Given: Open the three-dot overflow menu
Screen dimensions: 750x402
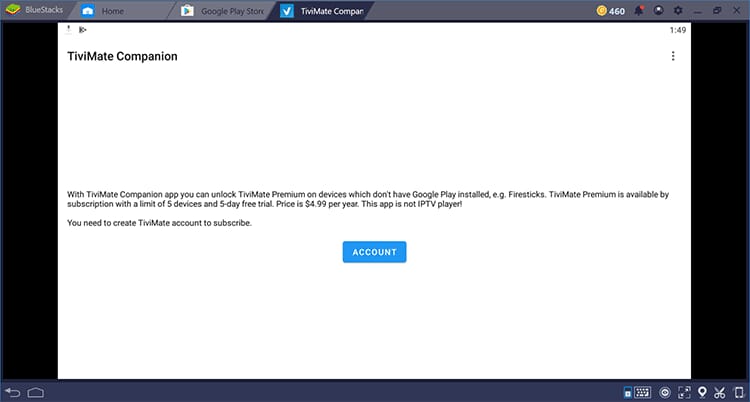Looking at the screenshot, I should pyautogui.click(x=673, y=56).
